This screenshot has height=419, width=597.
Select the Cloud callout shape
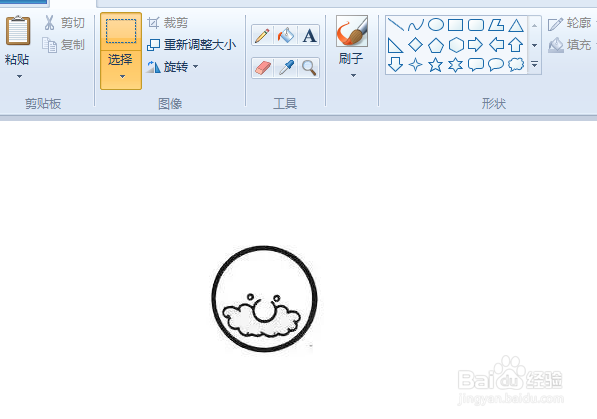pyautogui.click(x=516, y=64)
